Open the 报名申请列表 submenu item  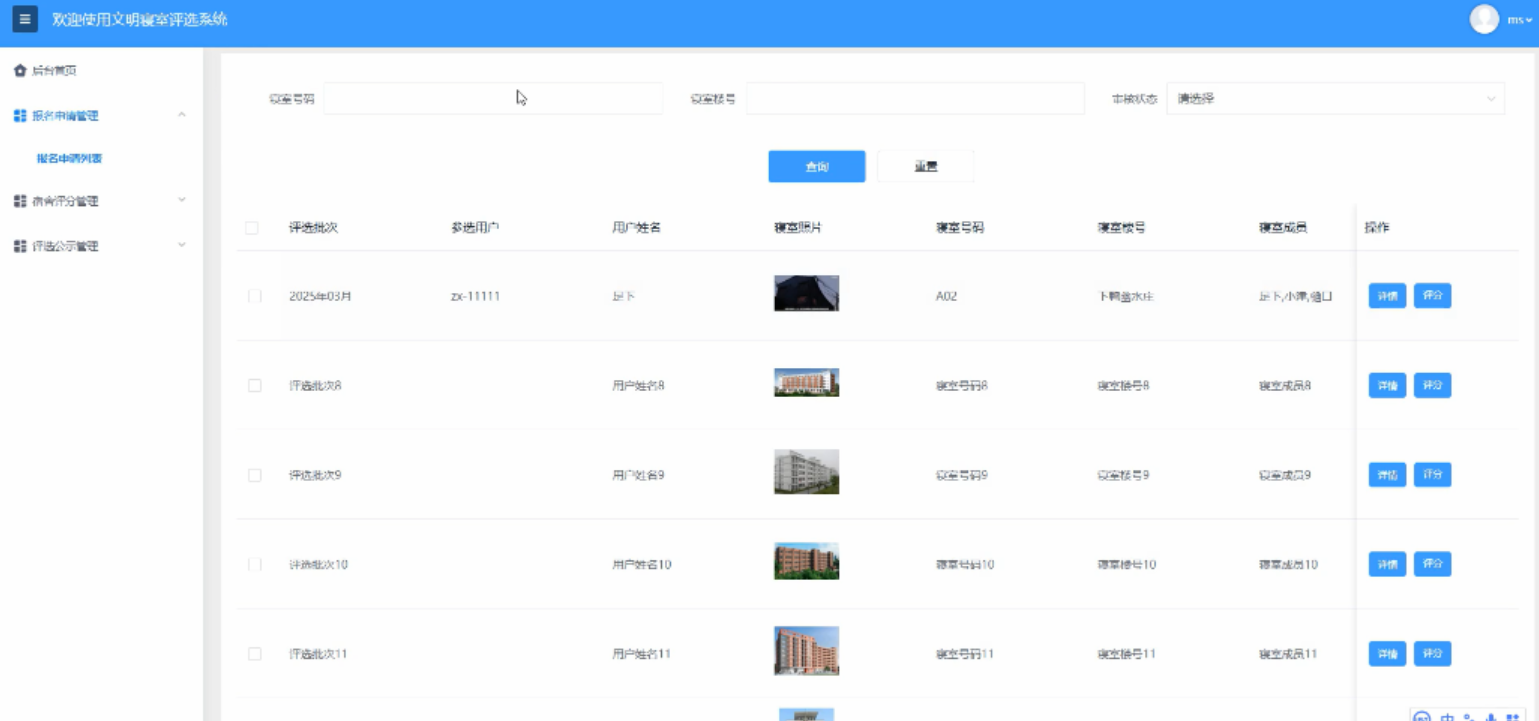[70, 158]
